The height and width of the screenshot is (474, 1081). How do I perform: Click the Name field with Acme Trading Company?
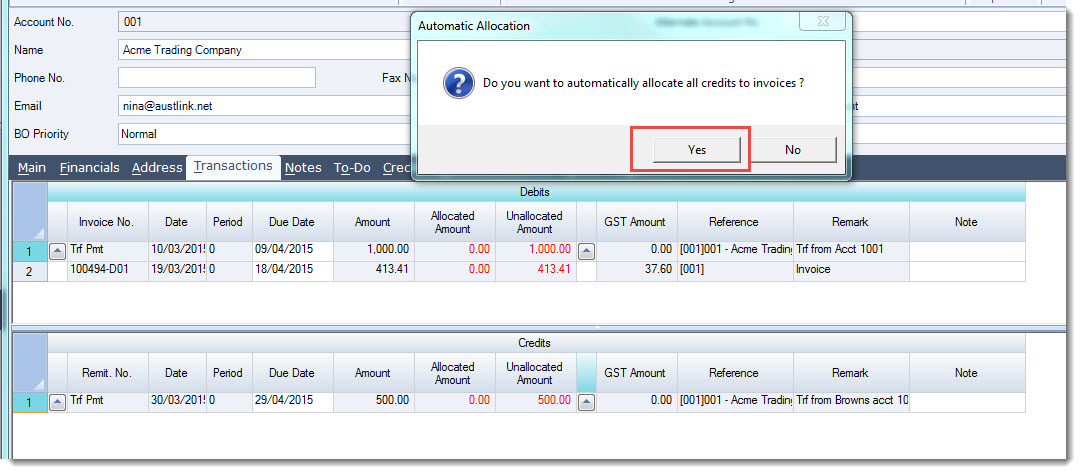point(265,50)
